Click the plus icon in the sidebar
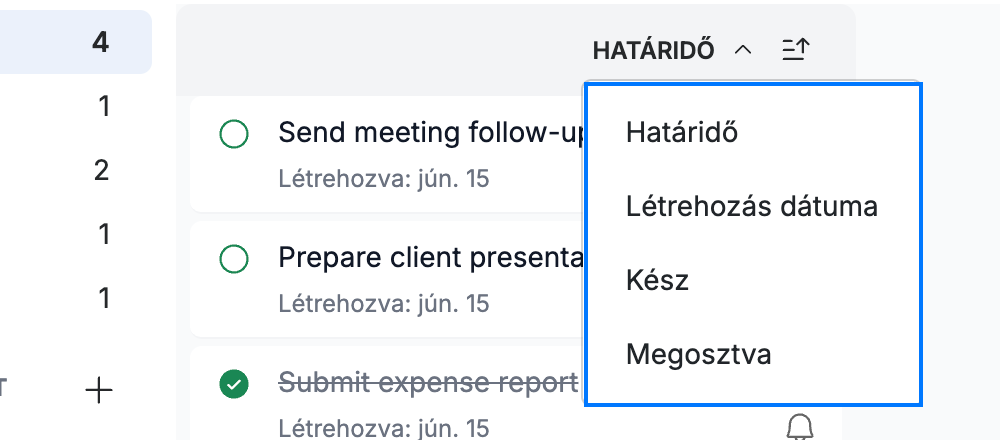 click(x=99, y=389)
